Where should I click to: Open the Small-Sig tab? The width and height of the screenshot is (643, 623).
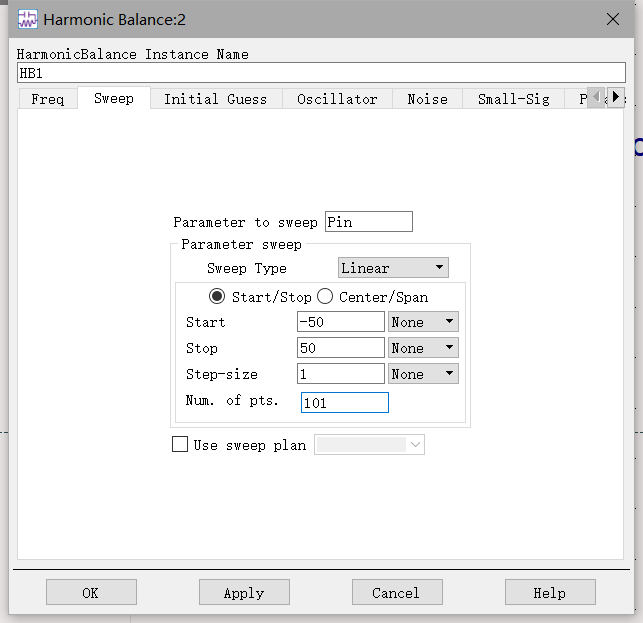[513, 99]
